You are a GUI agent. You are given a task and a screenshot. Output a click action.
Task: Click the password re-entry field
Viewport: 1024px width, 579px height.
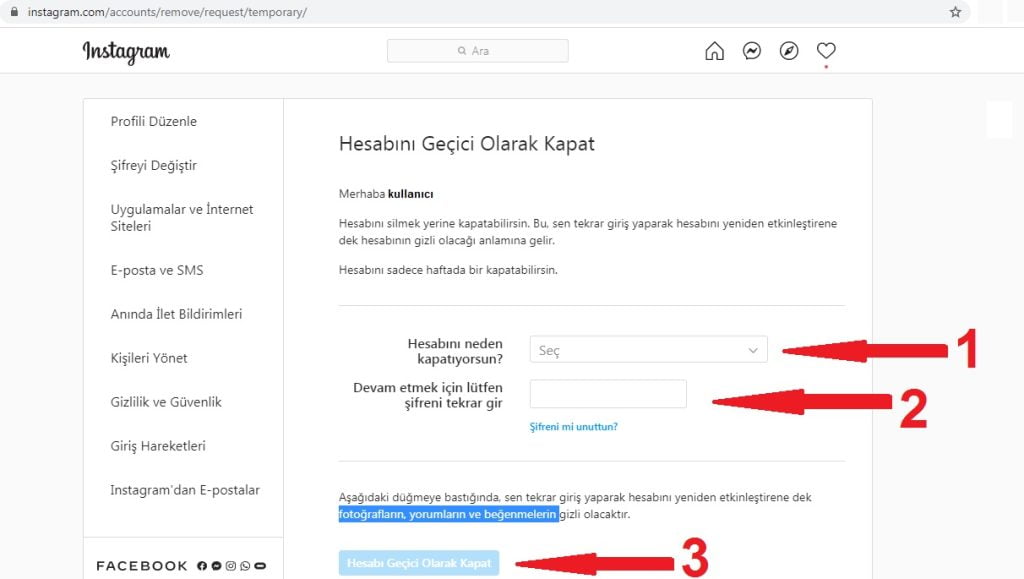[608, 393]
